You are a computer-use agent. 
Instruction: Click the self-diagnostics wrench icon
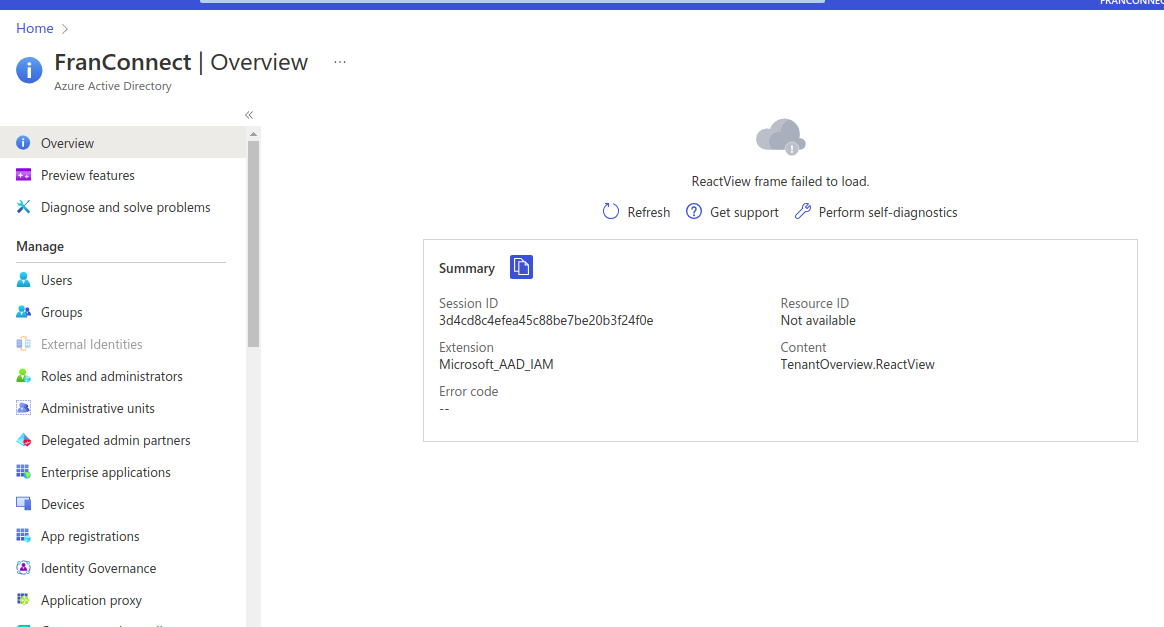pos(802,211)
